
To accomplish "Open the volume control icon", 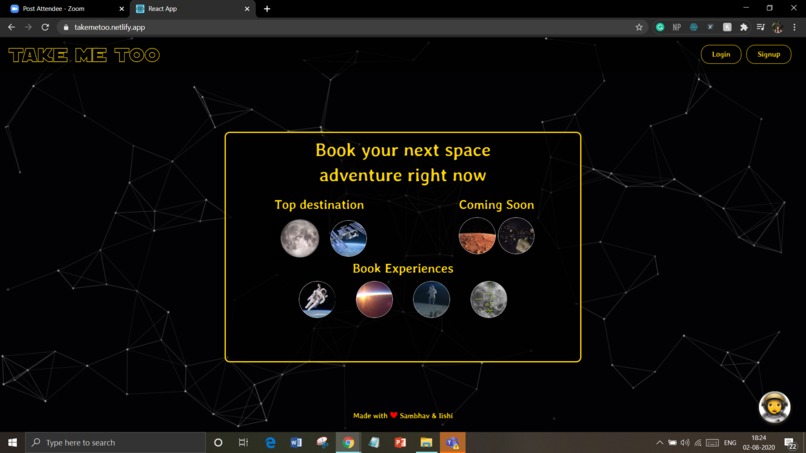I will [x=685, y=442].
